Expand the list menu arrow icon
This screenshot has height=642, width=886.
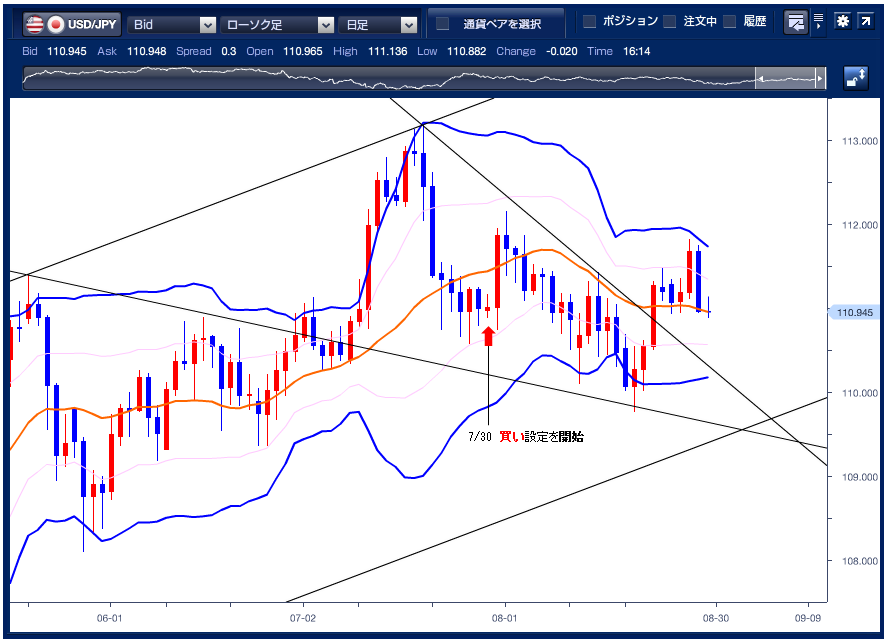(x=818, y=22)
